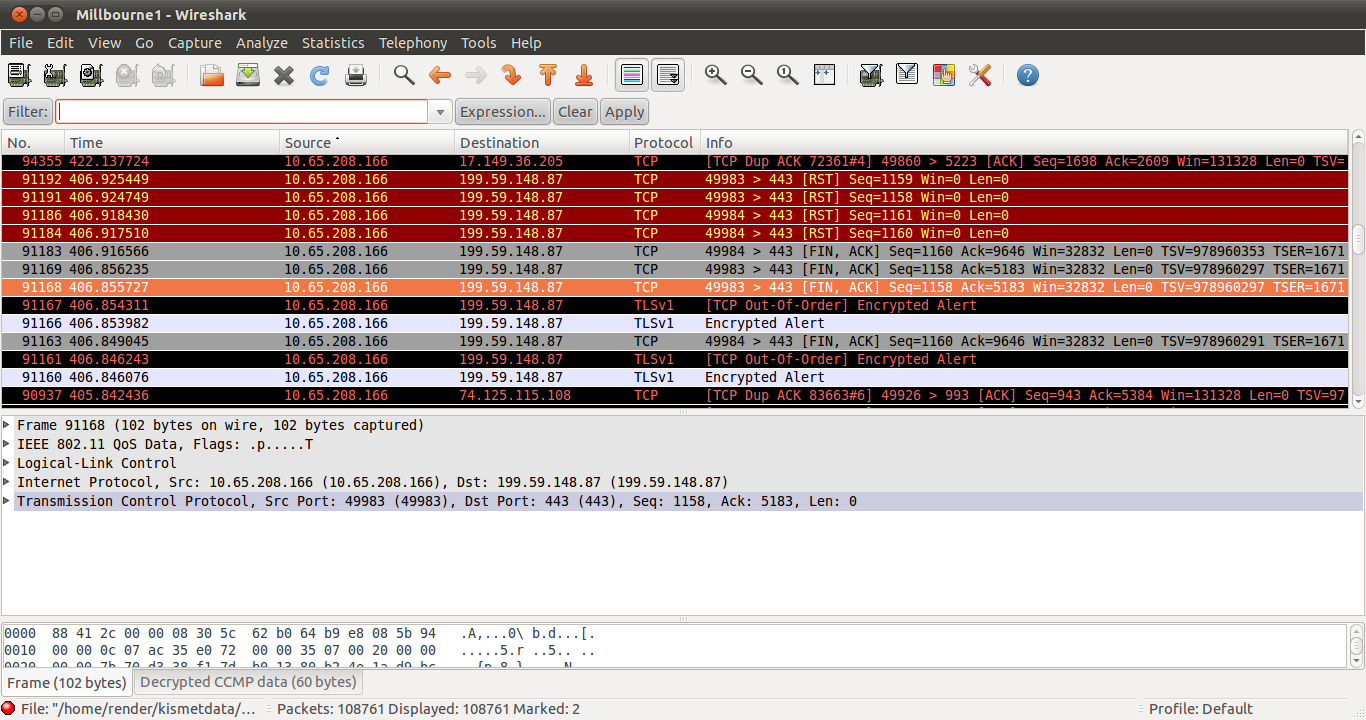Screen dimensions: 1366x720
Task: Close this capture file X icon
Action: (284, 75)
